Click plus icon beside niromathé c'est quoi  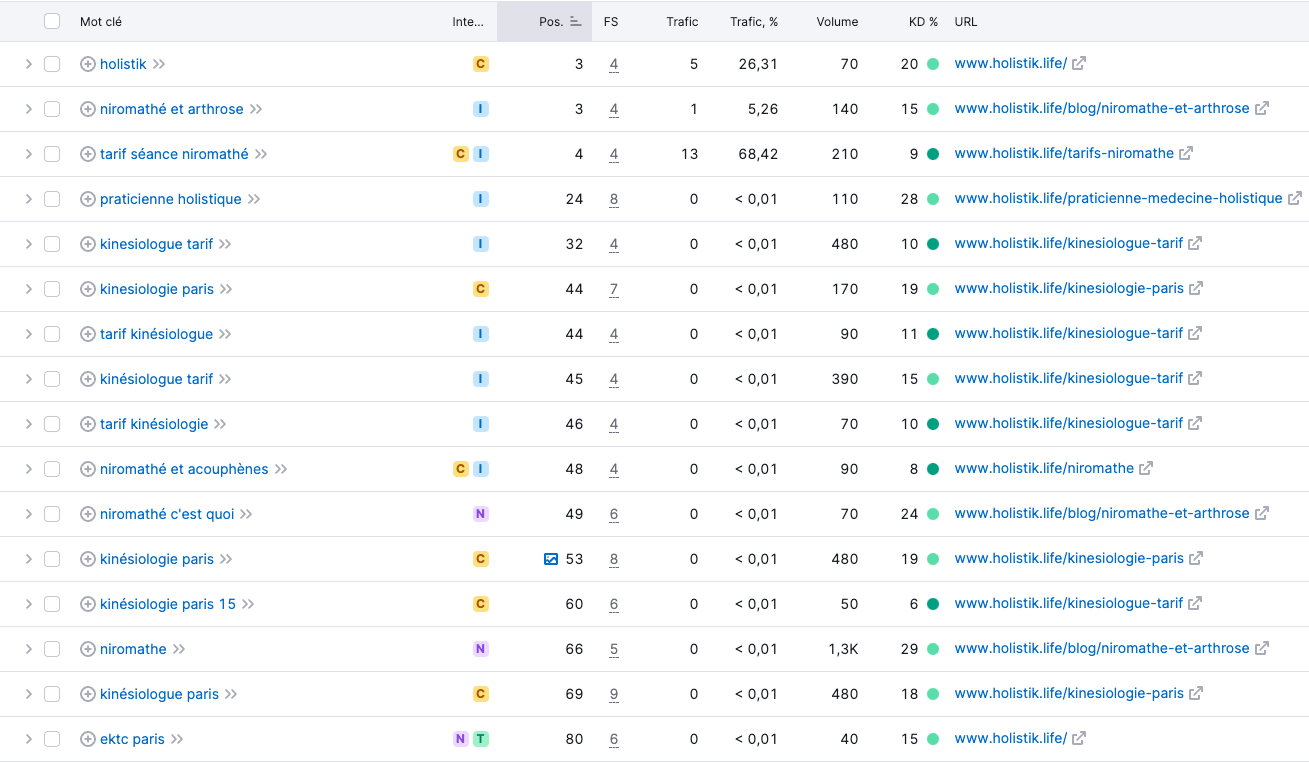click(x=88, y=514)
